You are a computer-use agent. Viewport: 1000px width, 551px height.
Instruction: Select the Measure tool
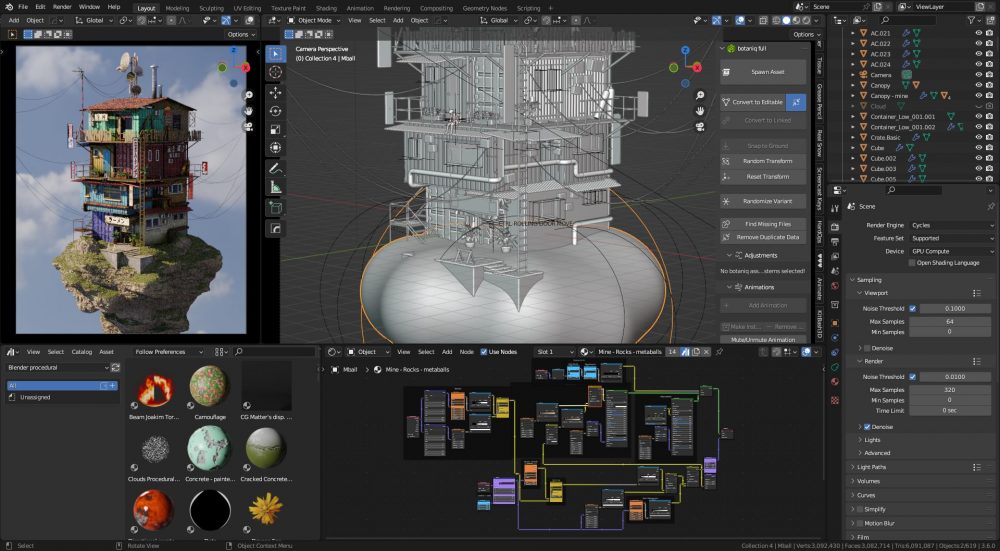tap(276, 187)
